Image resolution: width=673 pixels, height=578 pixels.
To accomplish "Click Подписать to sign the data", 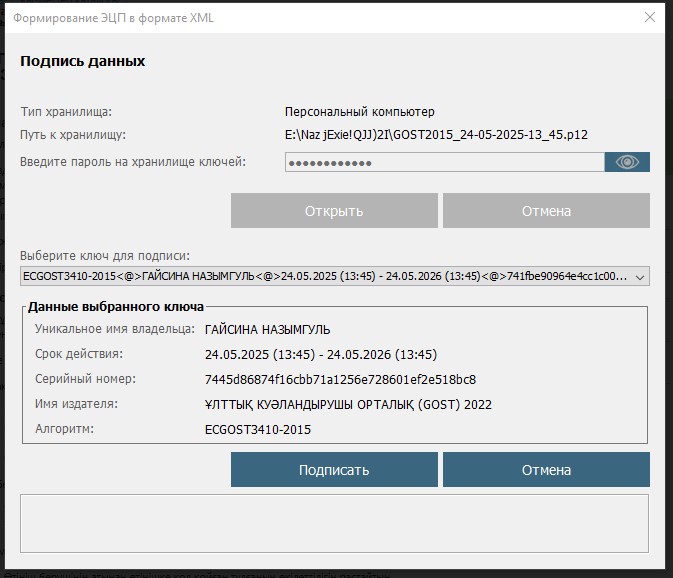I will point(334,469).
